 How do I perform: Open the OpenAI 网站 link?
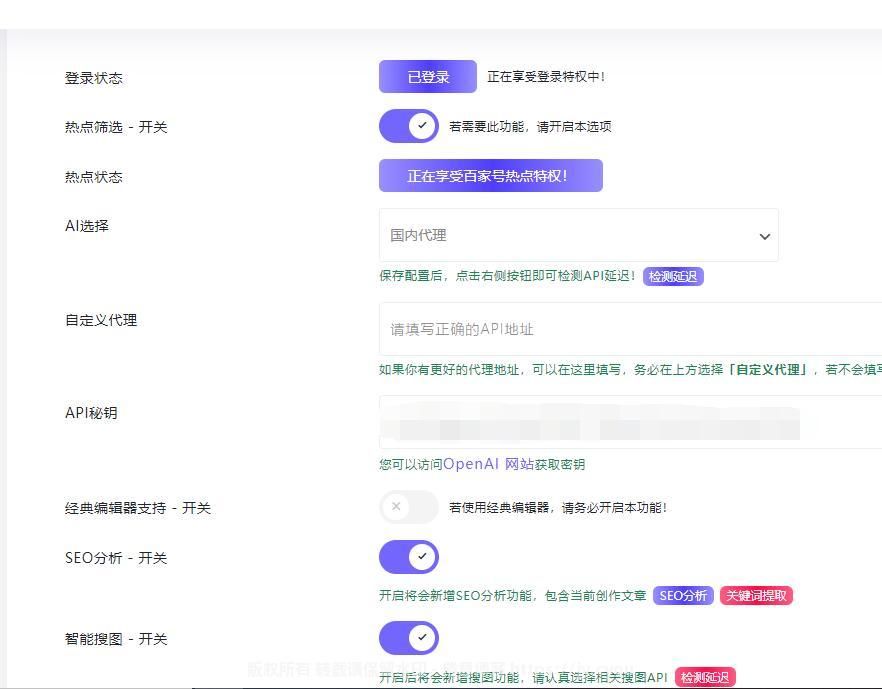coord(488,464)
